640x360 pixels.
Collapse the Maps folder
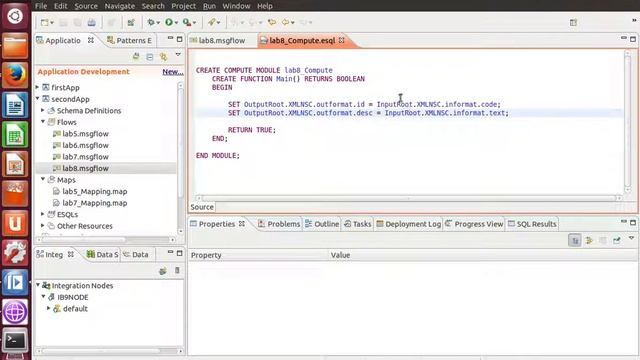(43, 179)
